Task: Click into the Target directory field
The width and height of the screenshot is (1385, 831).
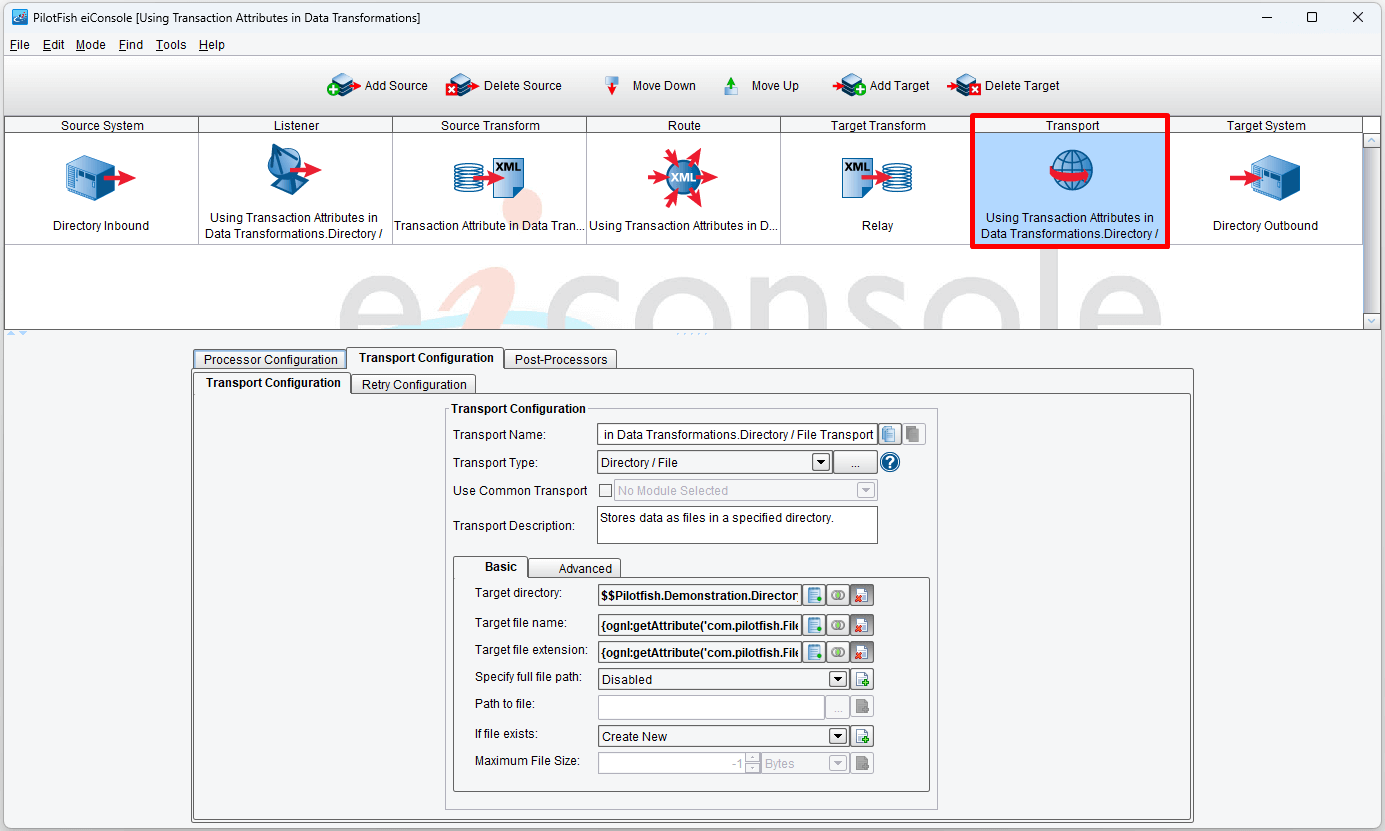Action: [700, 595]
